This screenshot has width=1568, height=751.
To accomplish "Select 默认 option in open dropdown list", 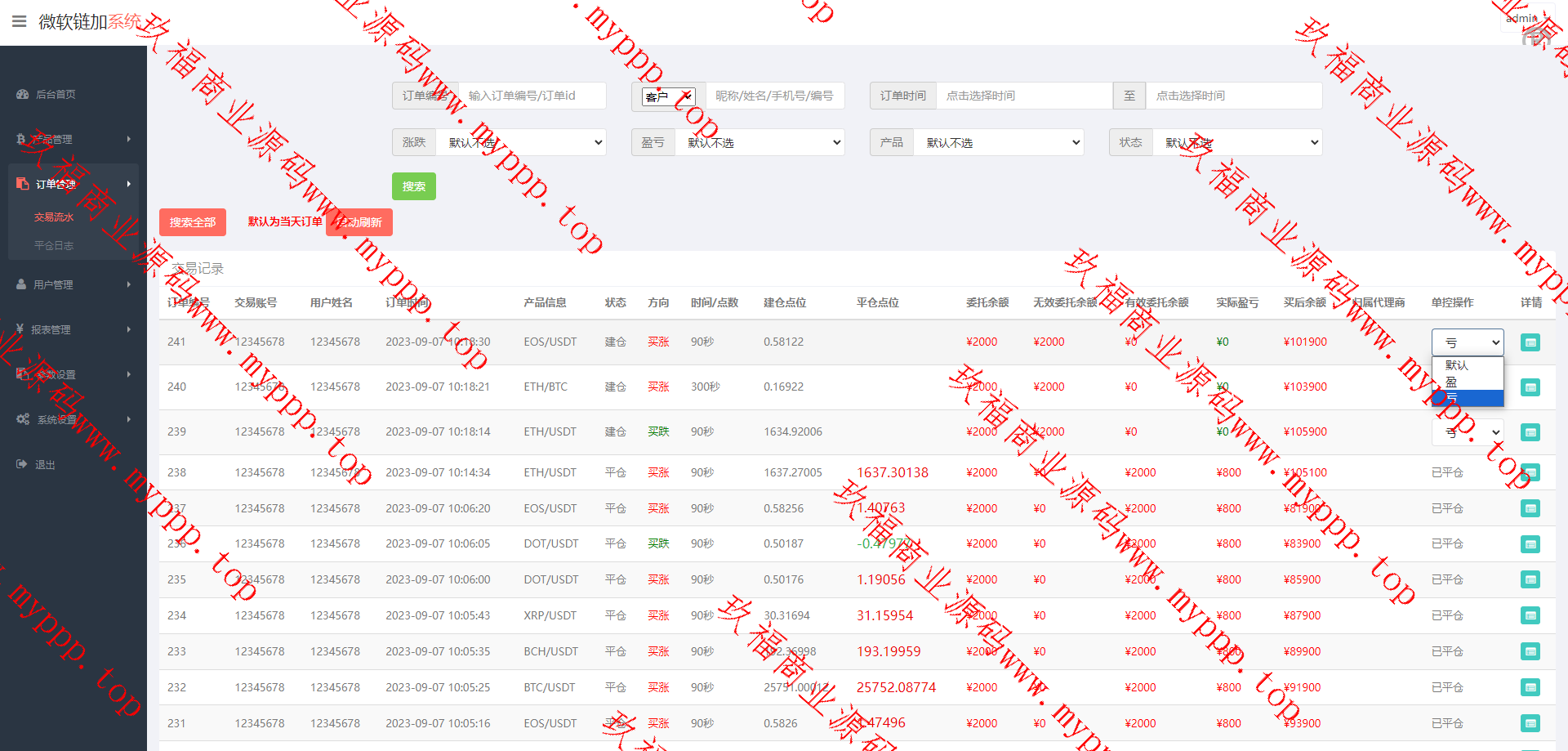I will (x=1467, y=365).
